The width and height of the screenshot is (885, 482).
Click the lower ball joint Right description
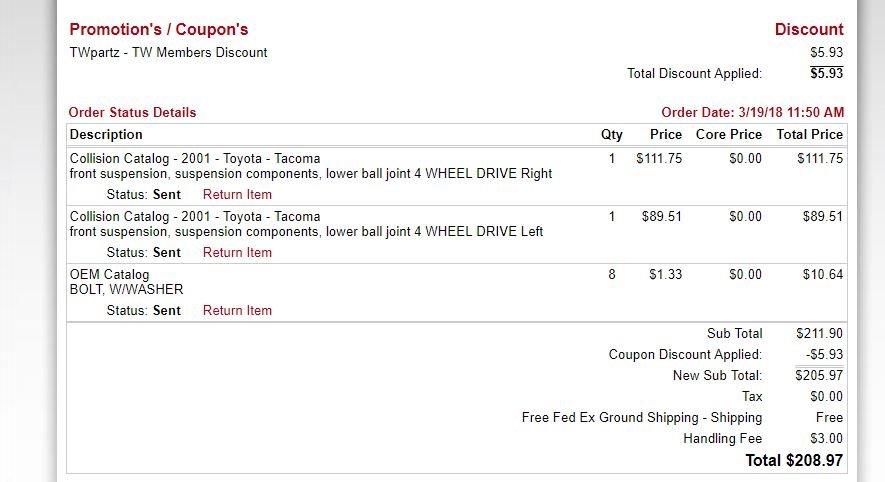[x=310, y=174]
